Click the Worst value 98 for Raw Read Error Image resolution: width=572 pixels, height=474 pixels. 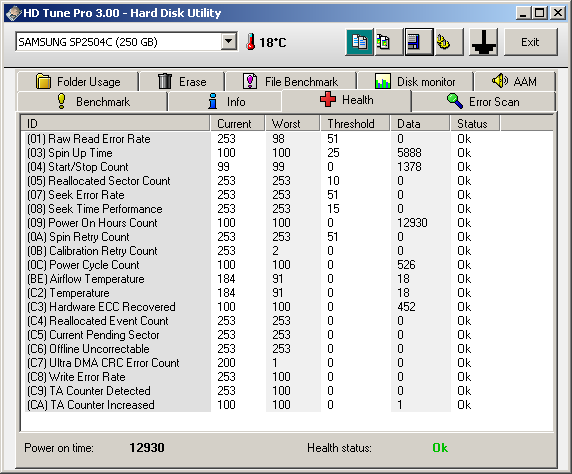278,139
